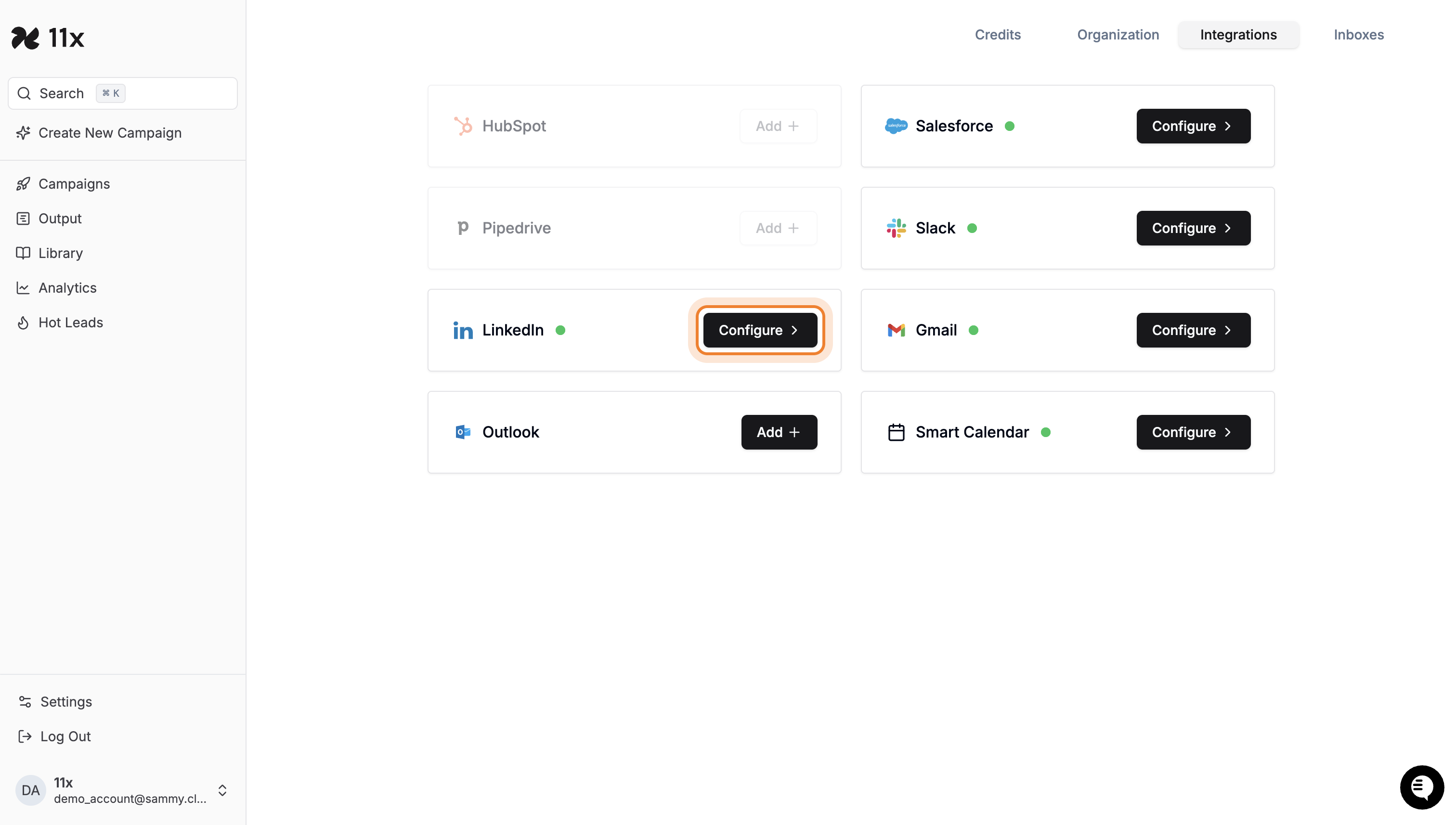Screen dimensions: 1456x825
Task: Switch to the Inboxes tab
Action: click(1359, 35)
